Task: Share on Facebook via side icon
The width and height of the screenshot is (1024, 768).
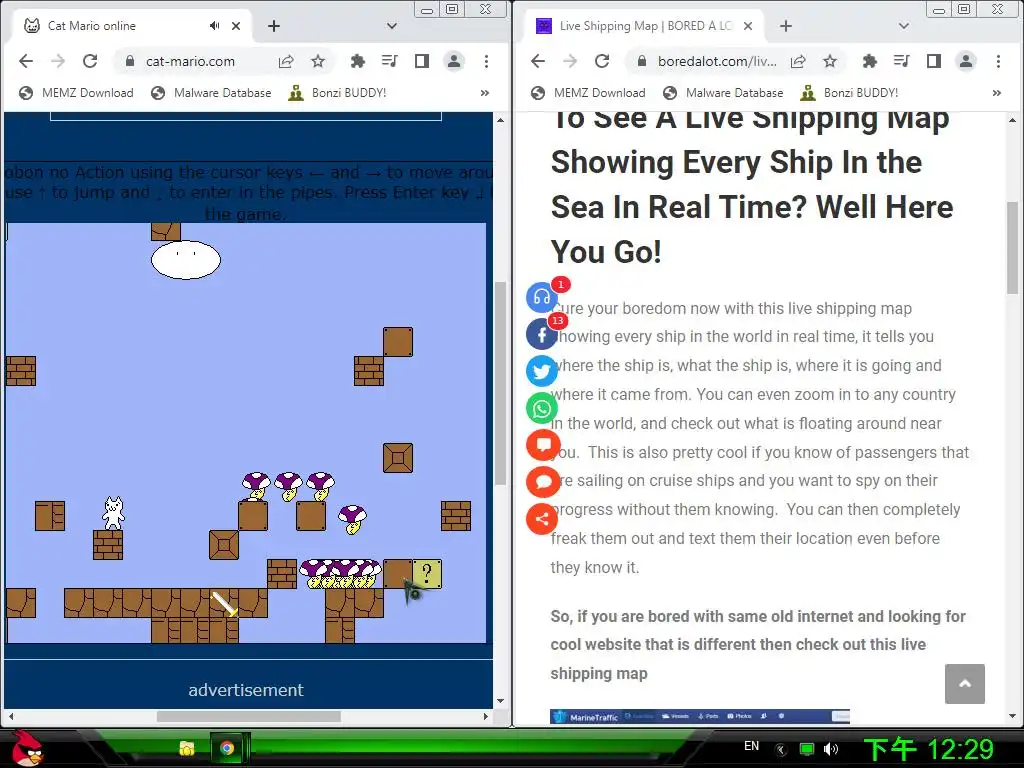Action: point(542,334)
